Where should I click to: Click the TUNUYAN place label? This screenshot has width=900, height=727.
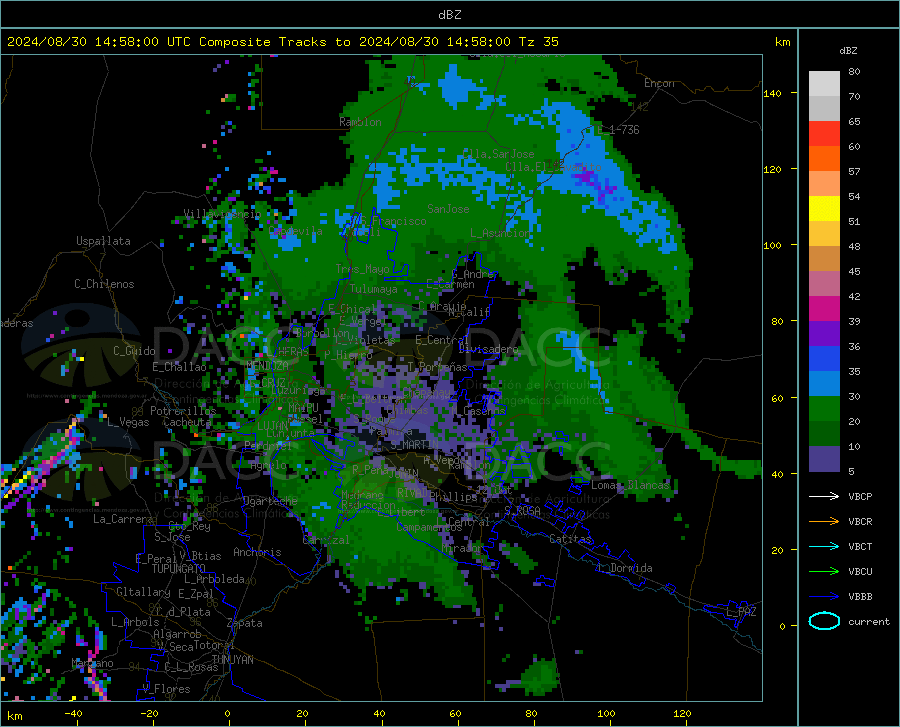[232, 660]
